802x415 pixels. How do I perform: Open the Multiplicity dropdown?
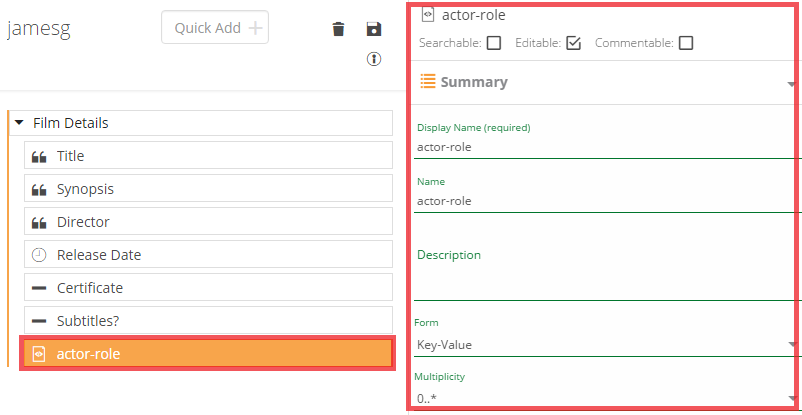pos(605,398)
